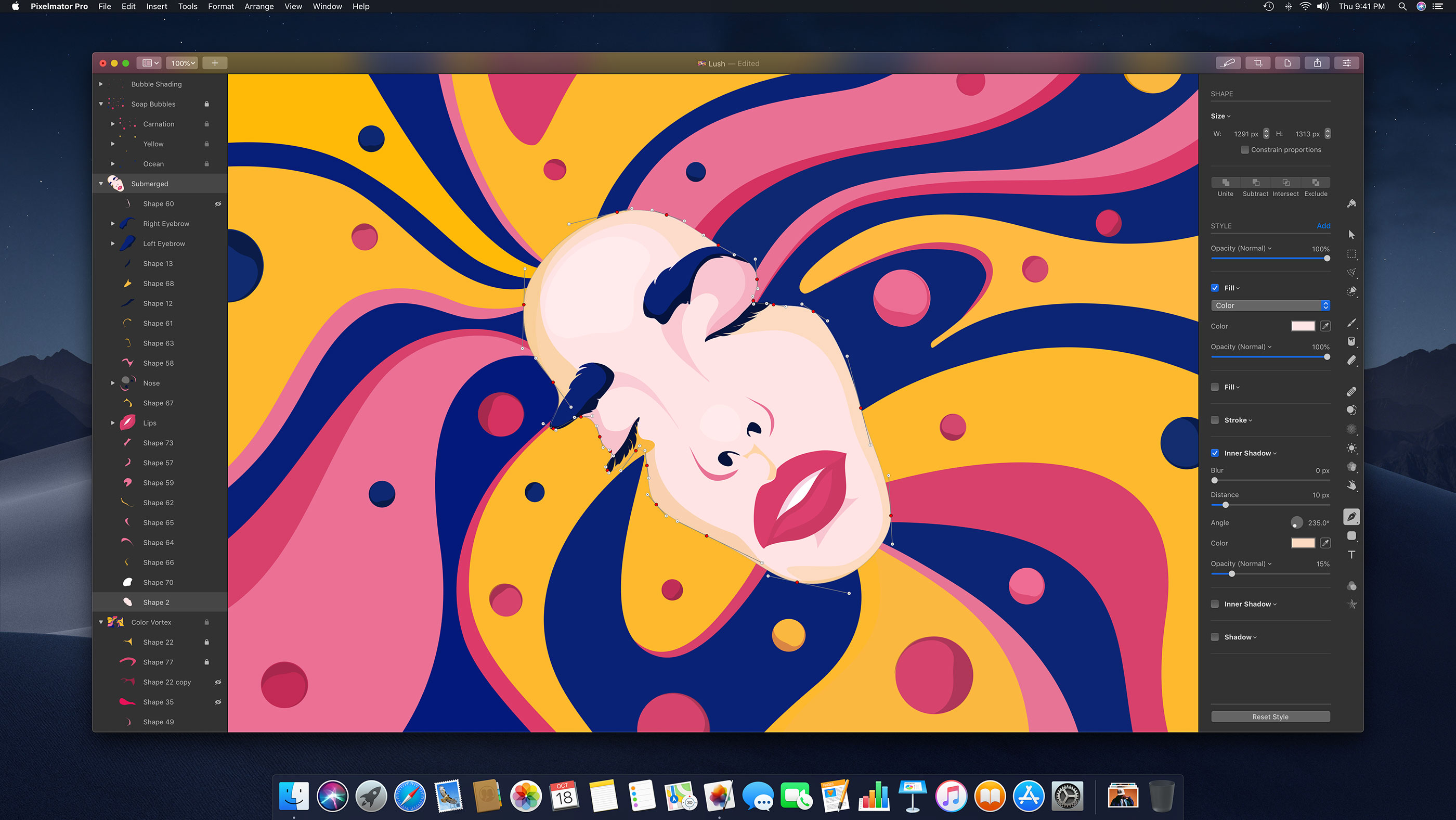Open the Fill type dropdown menu

pyautogui.click(x=1271, y=305)
